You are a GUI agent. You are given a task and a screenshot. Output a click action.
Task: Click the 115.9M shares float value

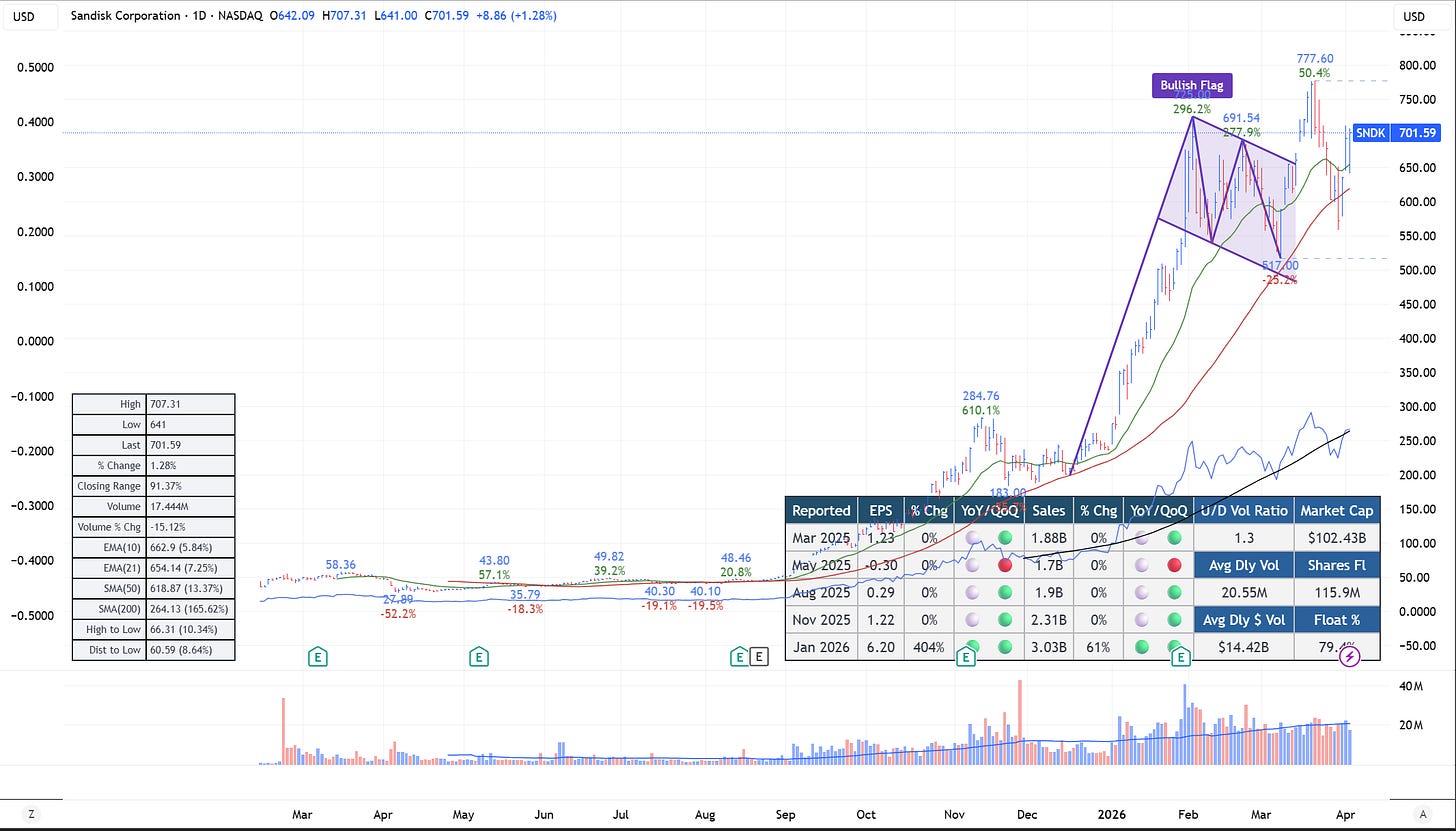tap(1337, 592)
